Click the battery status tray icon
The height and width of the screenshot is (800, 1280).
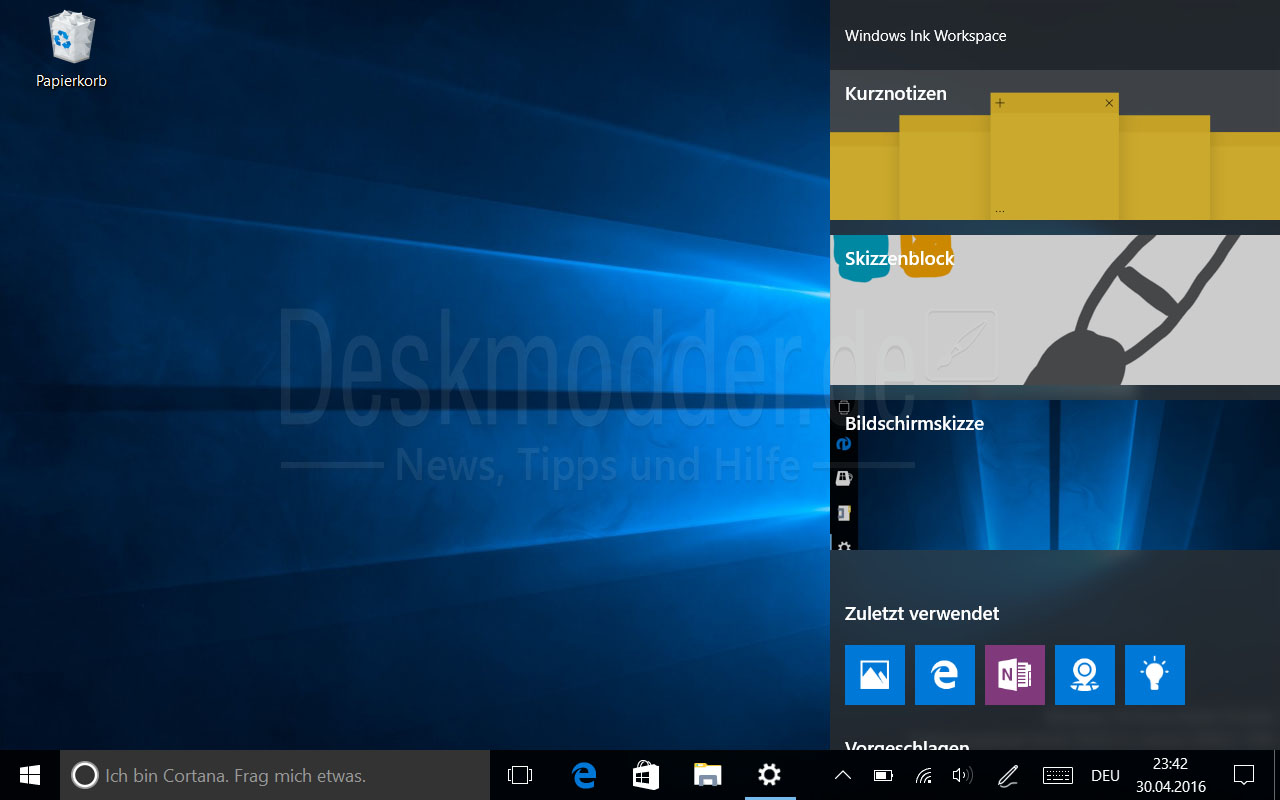pos(883,775)
